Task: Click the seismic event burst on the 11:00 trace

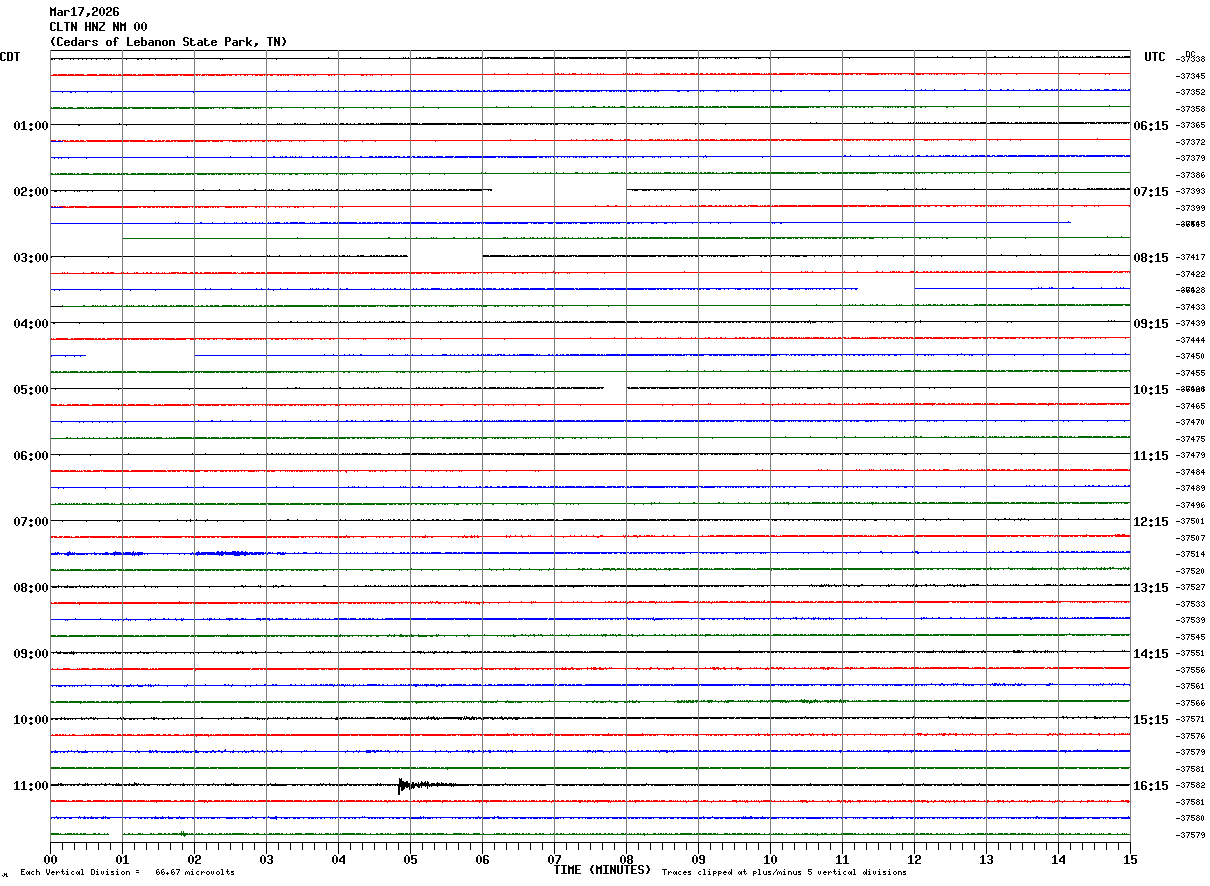Action: (x=418, y=785)
